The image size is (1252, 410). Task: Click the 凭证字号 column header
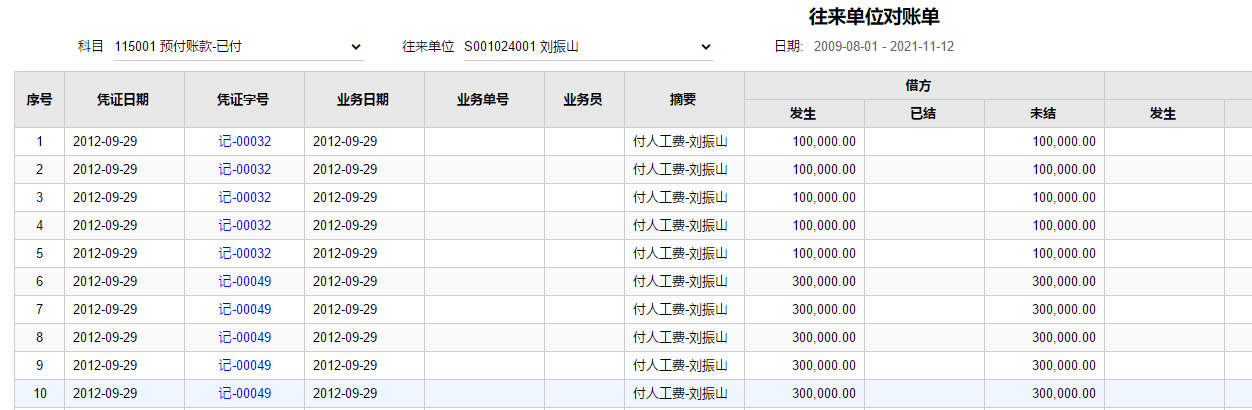click(244, 99)
